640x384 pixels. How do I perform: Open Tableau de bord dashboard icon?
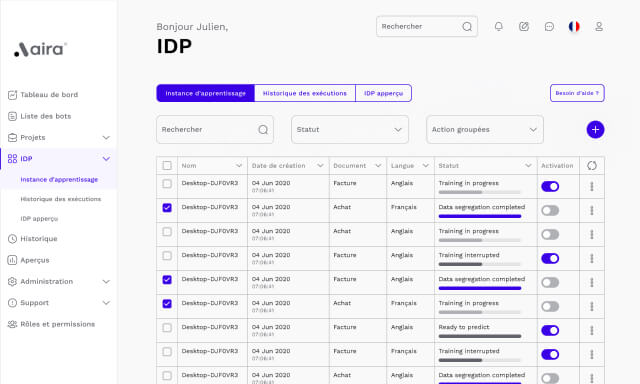point(12,95)
